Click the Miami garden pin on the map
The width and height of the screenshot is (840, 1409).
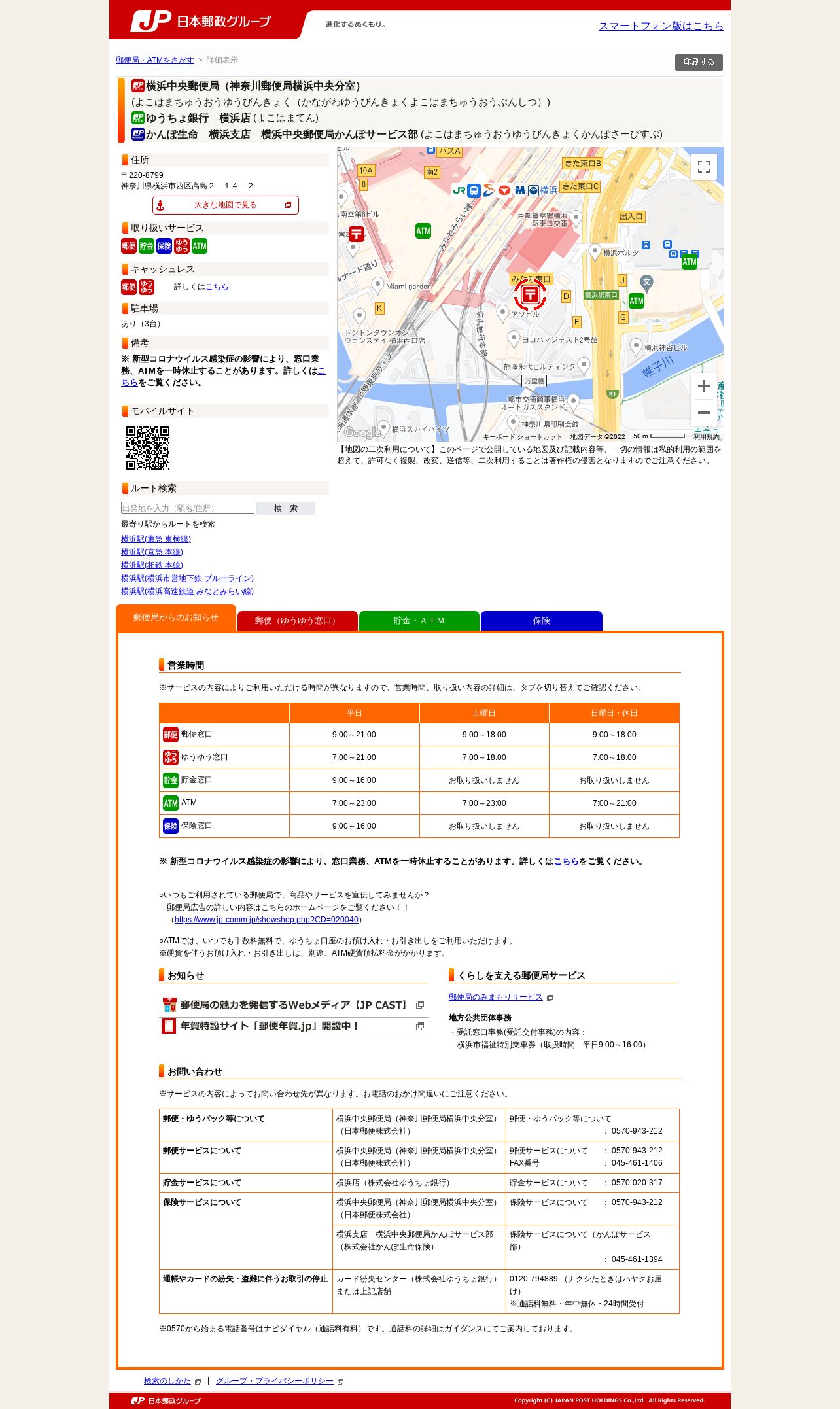click(377, 285)
